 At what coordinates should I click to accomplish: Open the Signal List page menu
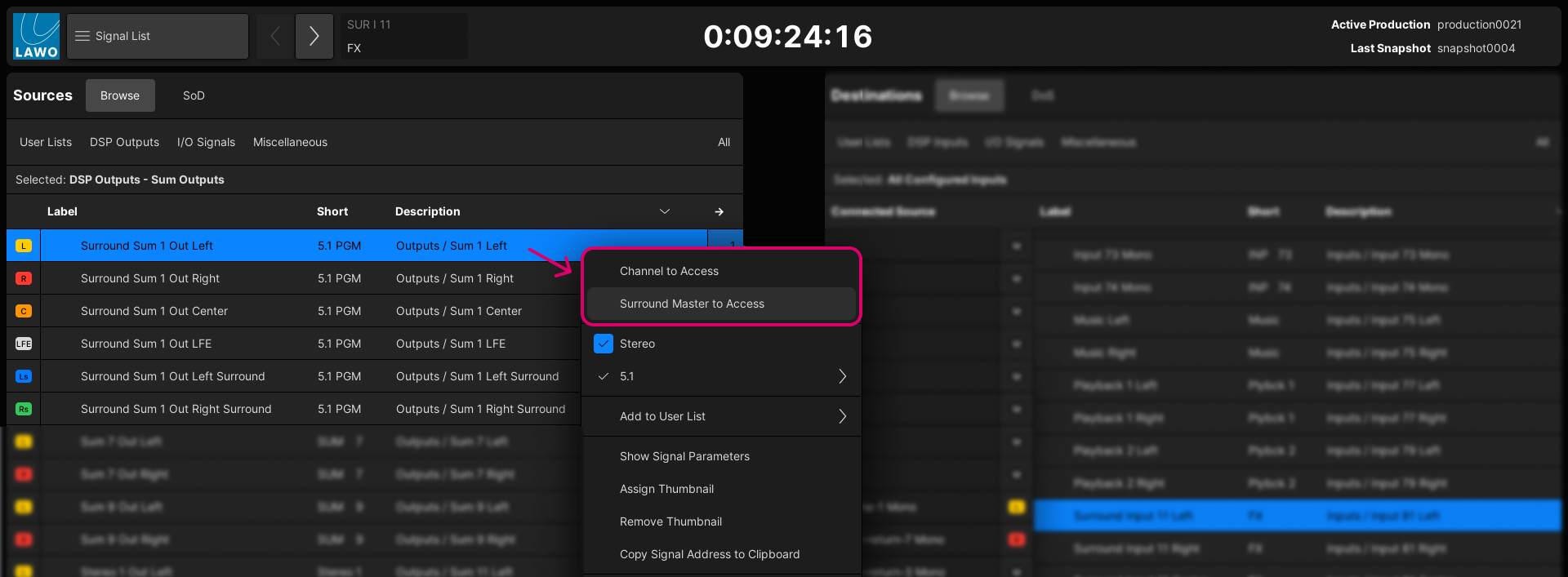[157, 36]
